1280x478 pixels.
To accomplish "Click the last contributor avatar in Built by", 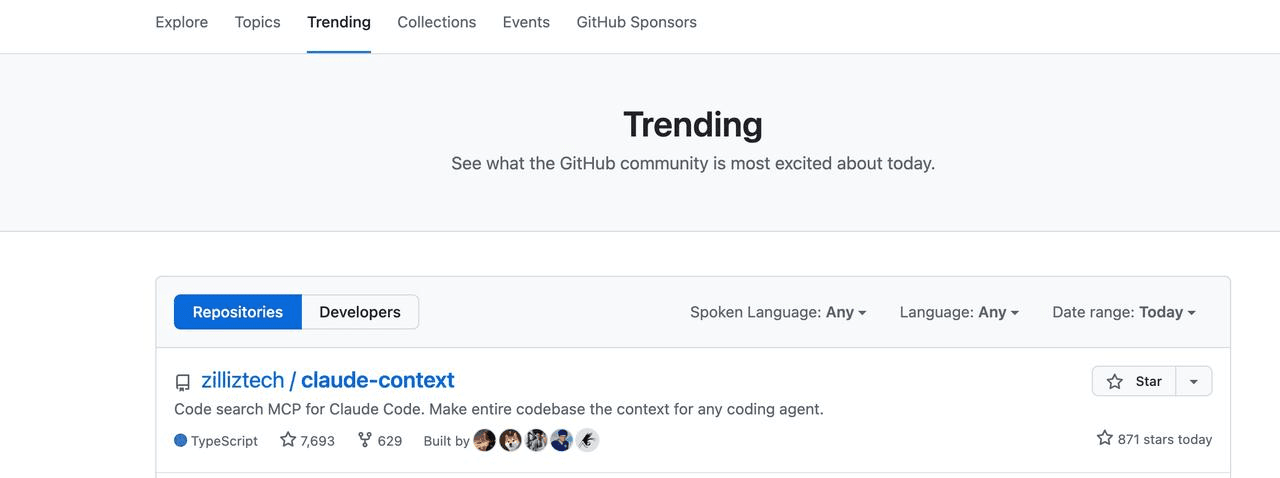I will coord(587,440).
